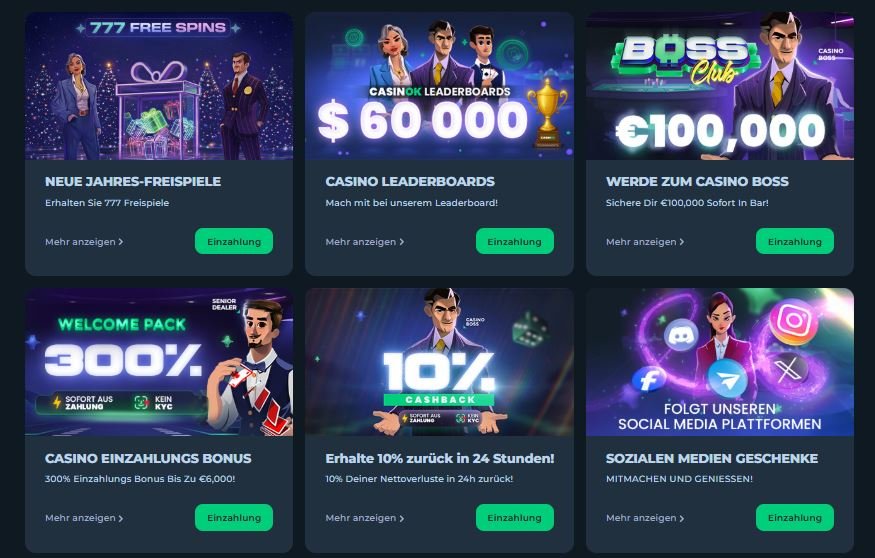
Task: Click the Discord icon in social media banner
Action: [x=681, y=335]
